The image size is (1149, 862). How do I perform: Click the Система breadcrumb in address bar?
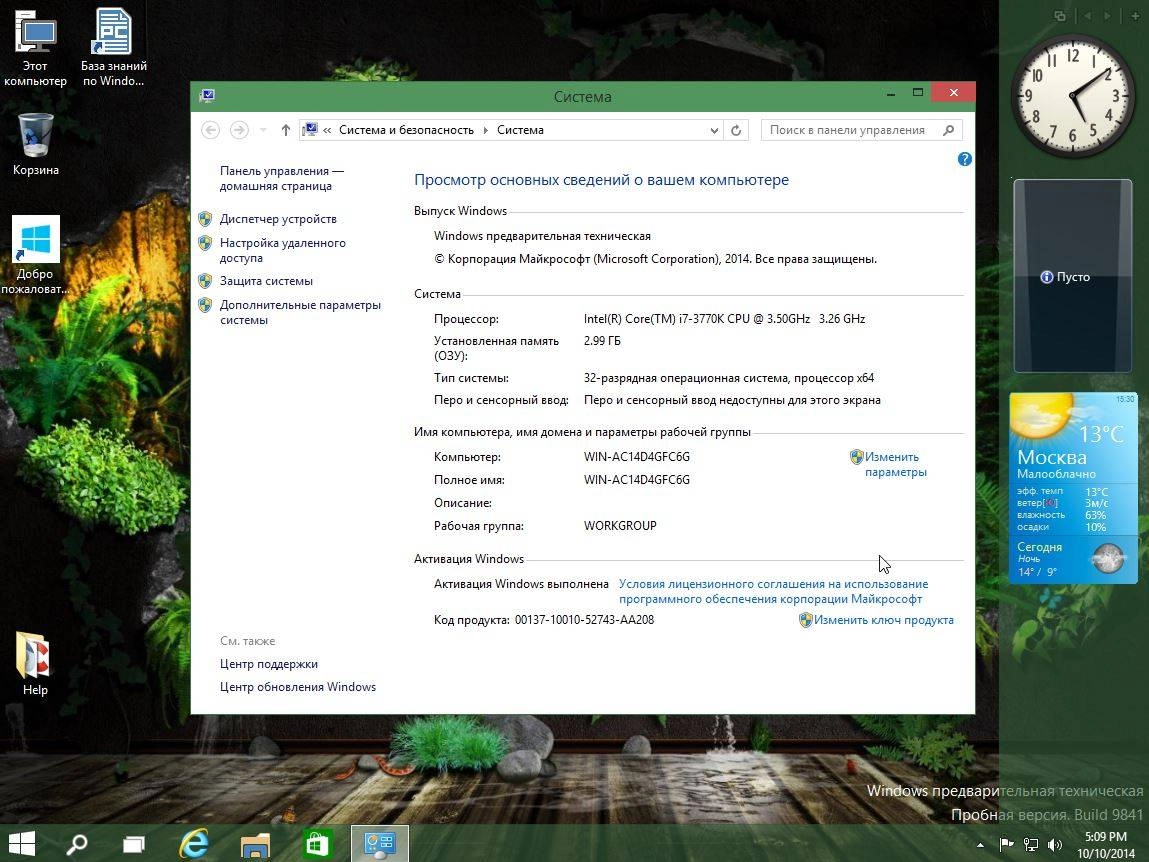(520, 130)
